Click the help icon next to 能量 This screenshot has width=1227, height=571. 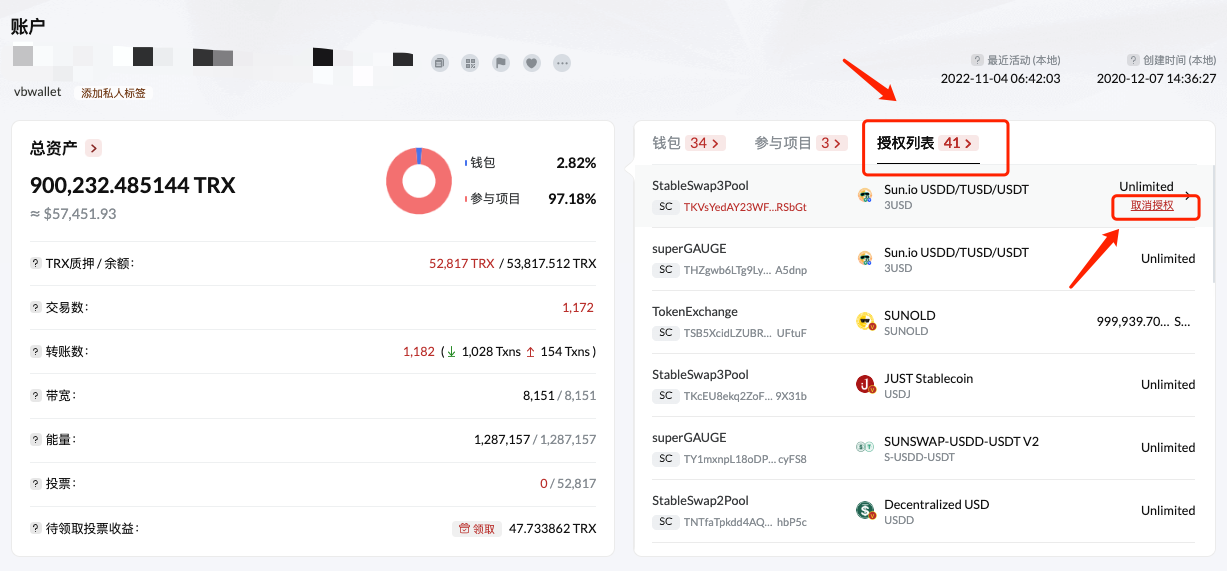pyautogui.click(x=36, y=440)
